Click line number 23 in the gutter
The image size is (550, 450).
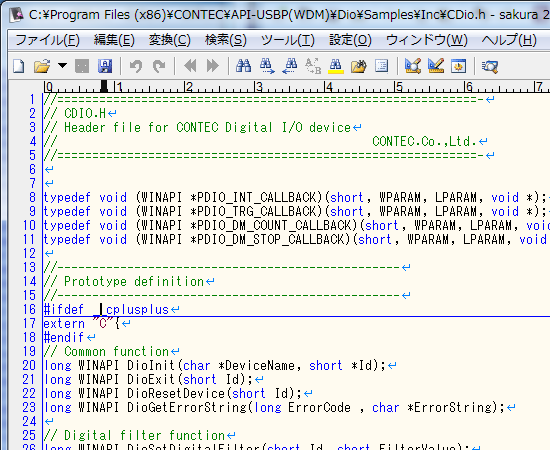click(x=29, y=408)
